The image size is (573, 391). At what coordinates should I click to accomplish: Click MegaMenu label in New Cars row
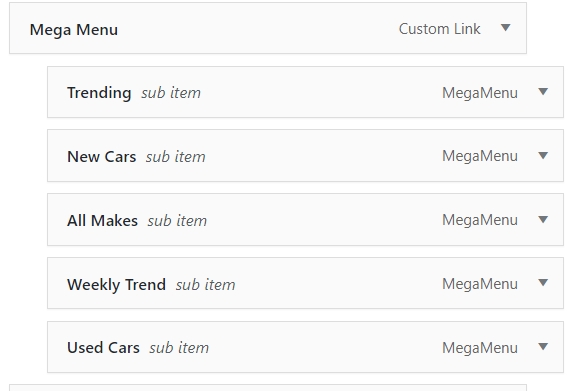pos(480,156)
